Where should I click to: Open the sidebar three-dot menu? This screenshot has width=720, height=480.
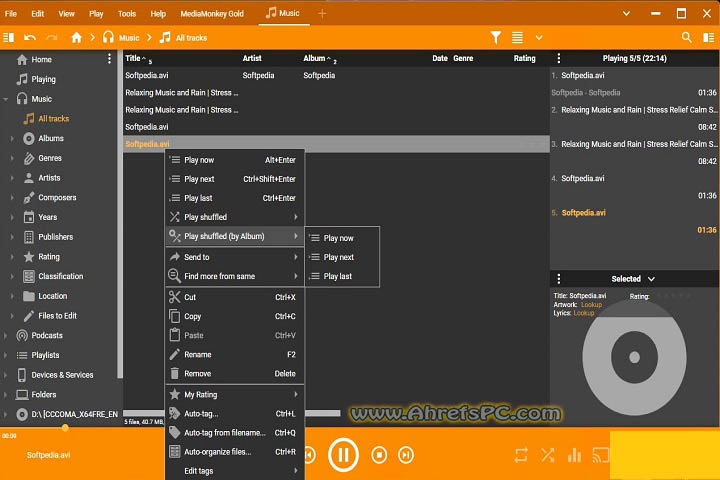pos(109,58)
